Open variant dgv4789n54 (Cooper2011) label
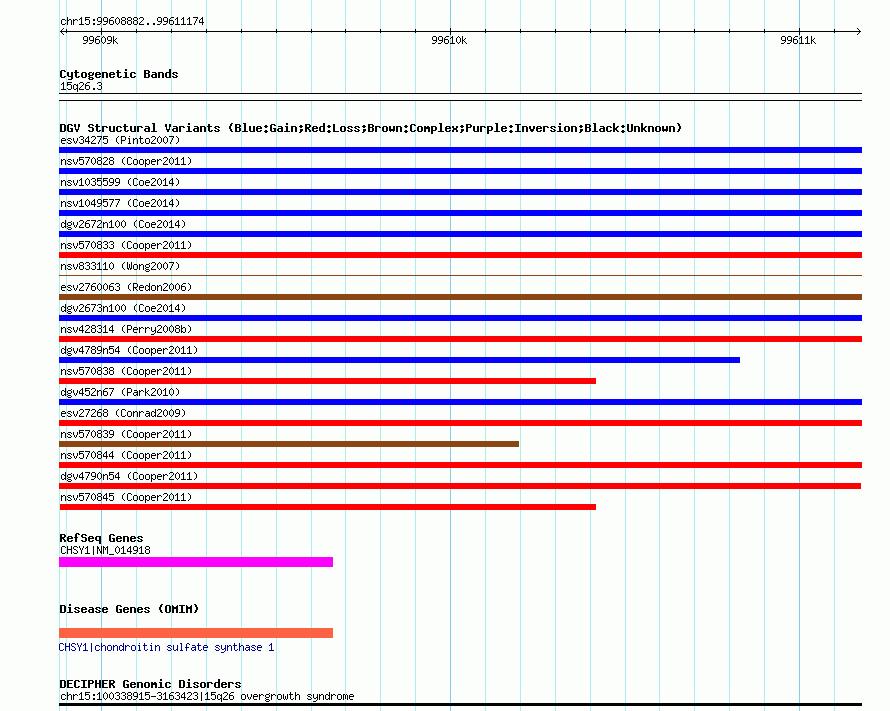 (x=129, y=350)
